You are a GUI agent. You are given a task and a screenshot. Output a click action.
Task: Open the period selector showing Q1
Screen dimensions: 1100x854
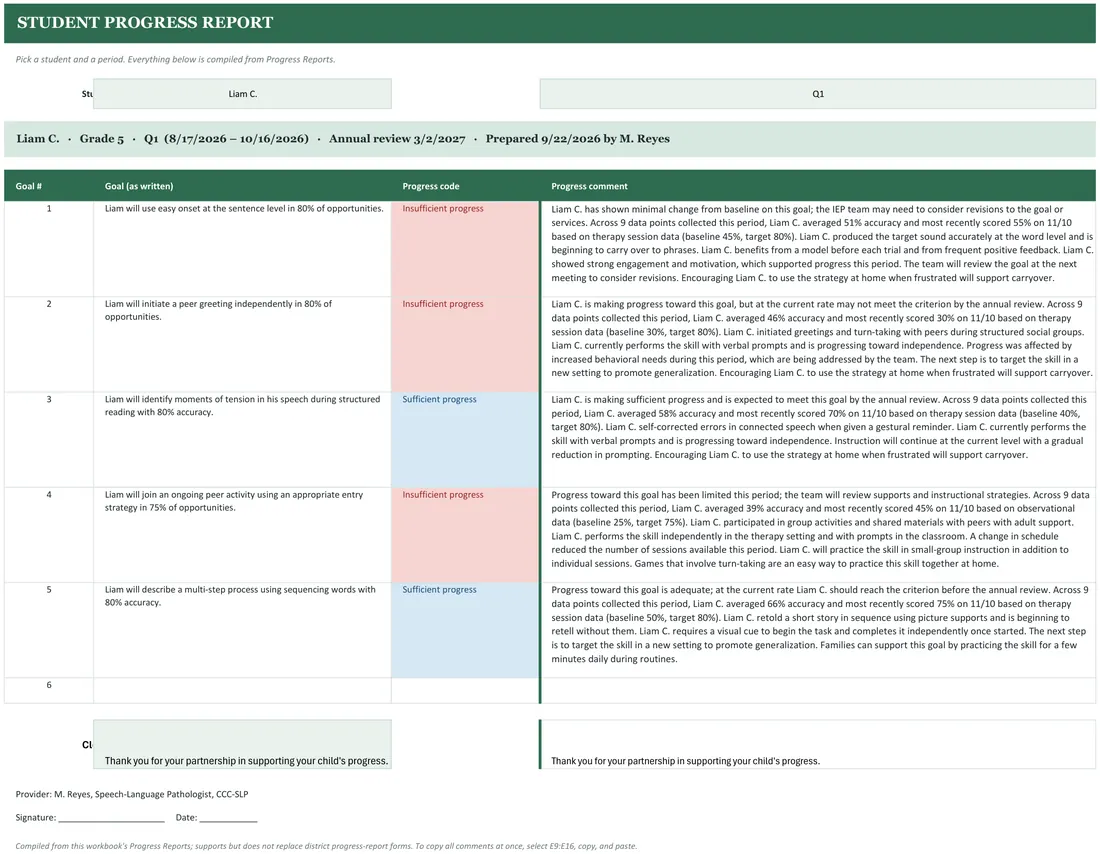(817, 93)
